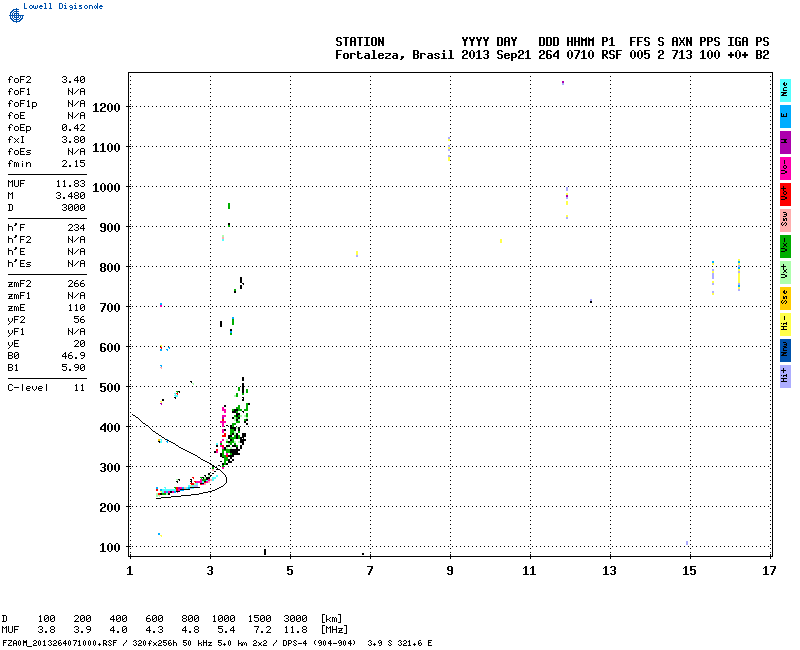Pick the magenta Vo- legend swatch
The image size is (800, 650).
[x=785, y=168]
